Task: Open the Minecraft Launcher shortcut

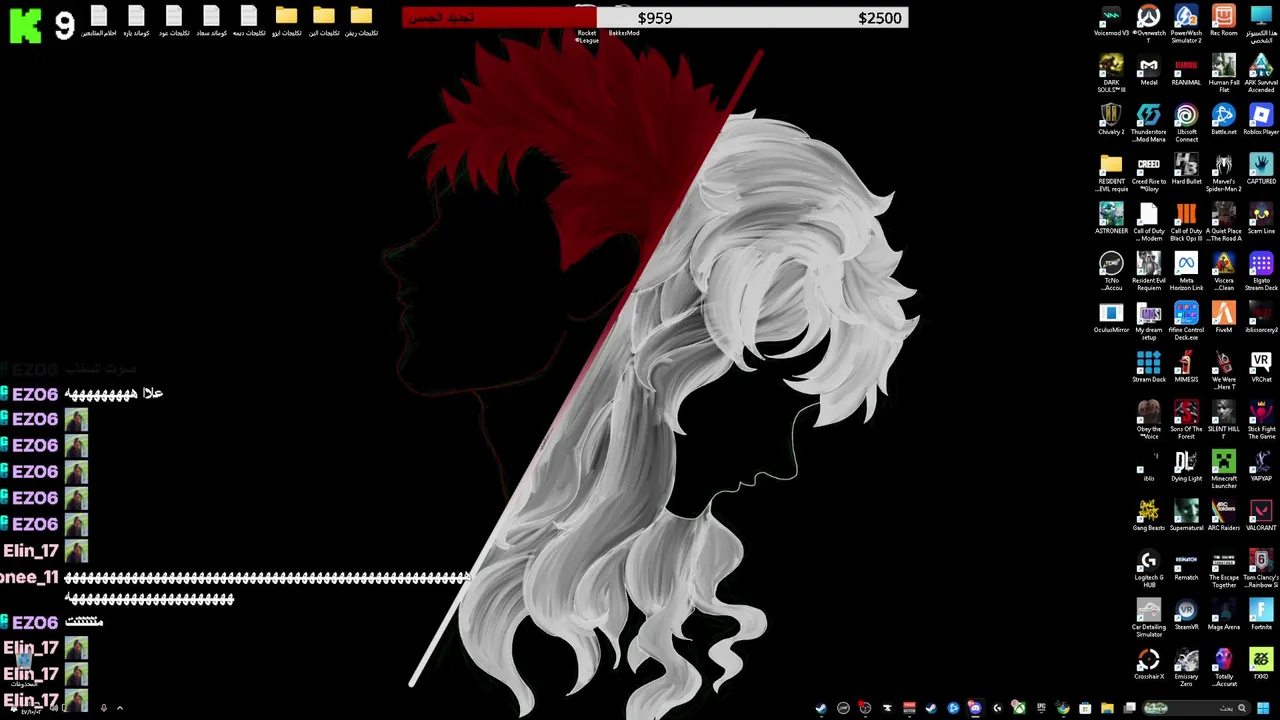Action: (x=1223, y=470)
